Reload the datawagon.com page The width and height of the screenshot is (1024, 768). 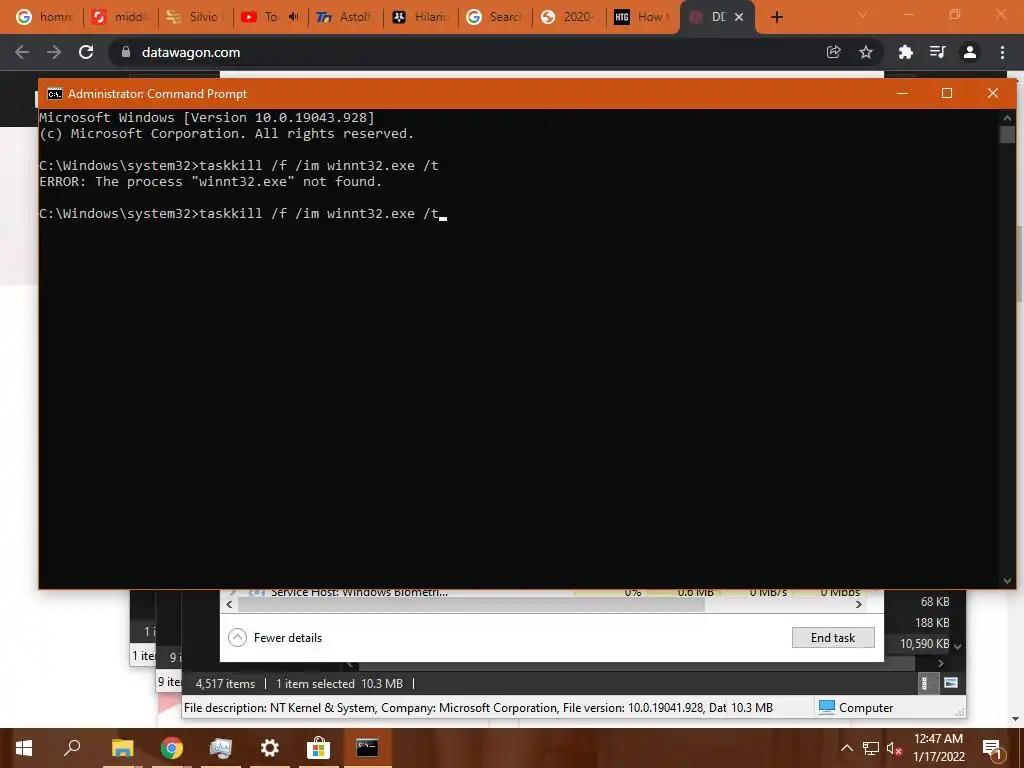(x=86, y=52)
